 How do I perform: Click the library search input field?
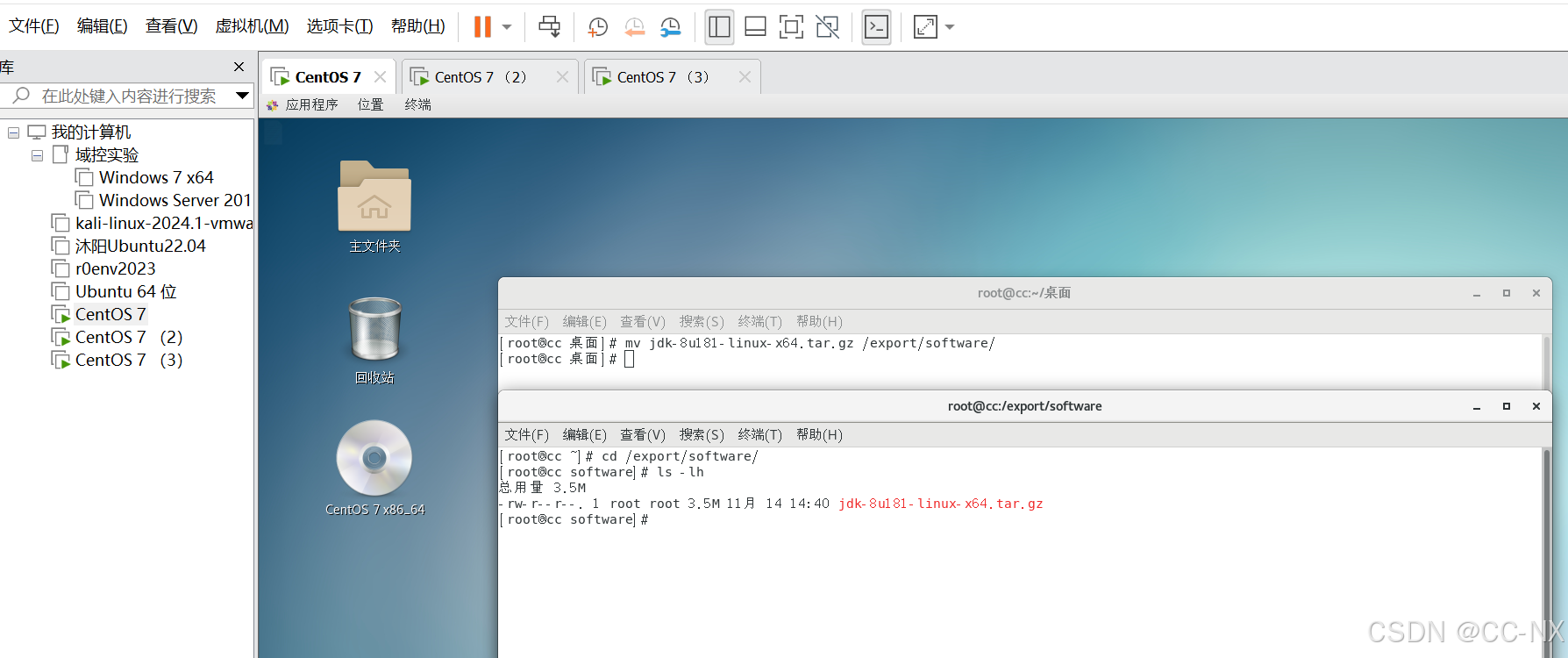[129, 96]
